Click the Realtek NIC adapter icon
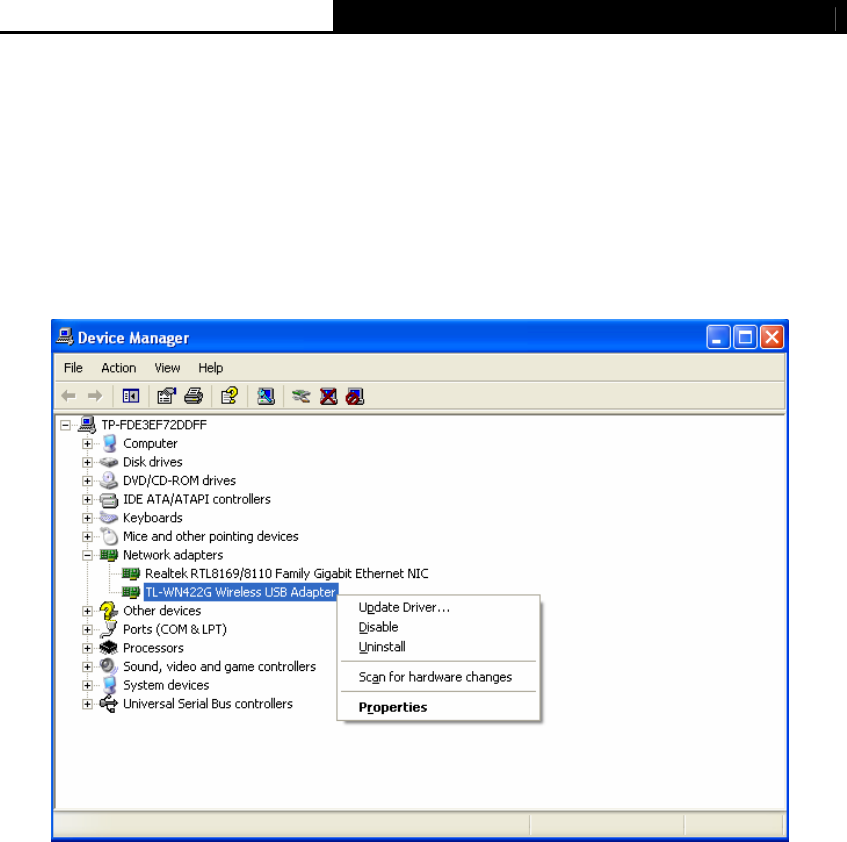Screen dimensions: 847x842 coord(131,574)
